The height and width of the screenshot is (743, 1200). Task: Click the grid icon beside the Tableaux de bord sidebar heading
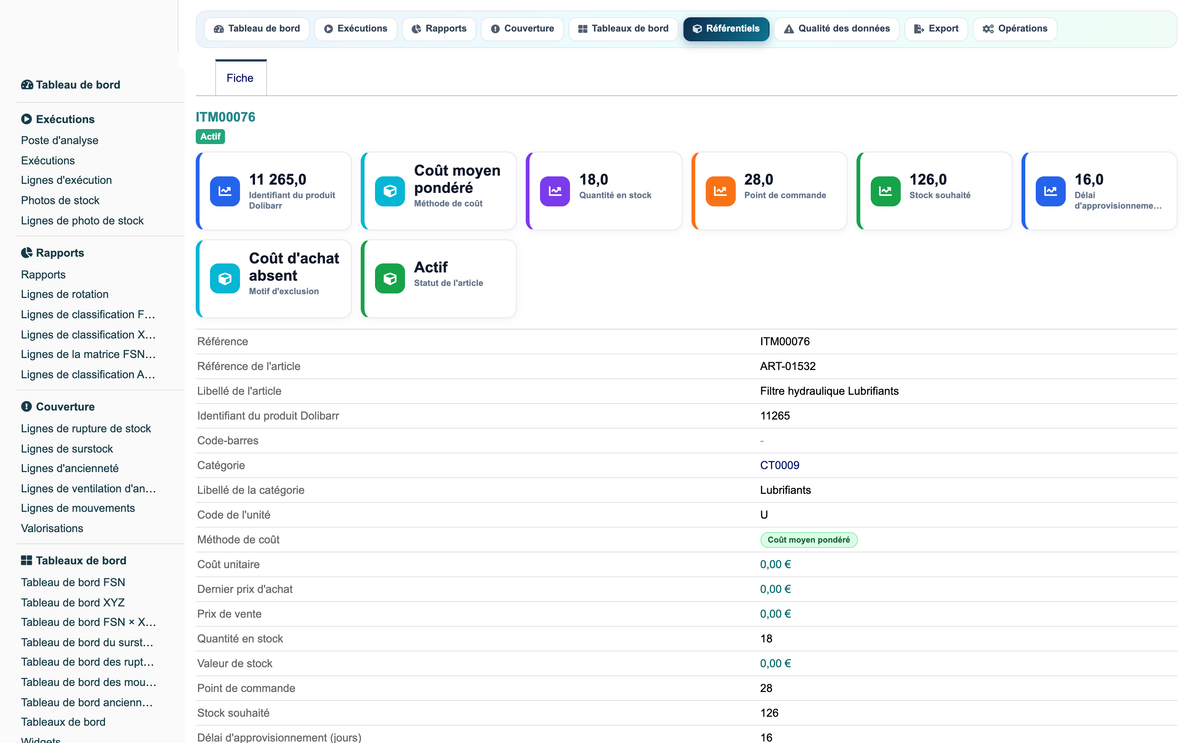tap(27, 561)
